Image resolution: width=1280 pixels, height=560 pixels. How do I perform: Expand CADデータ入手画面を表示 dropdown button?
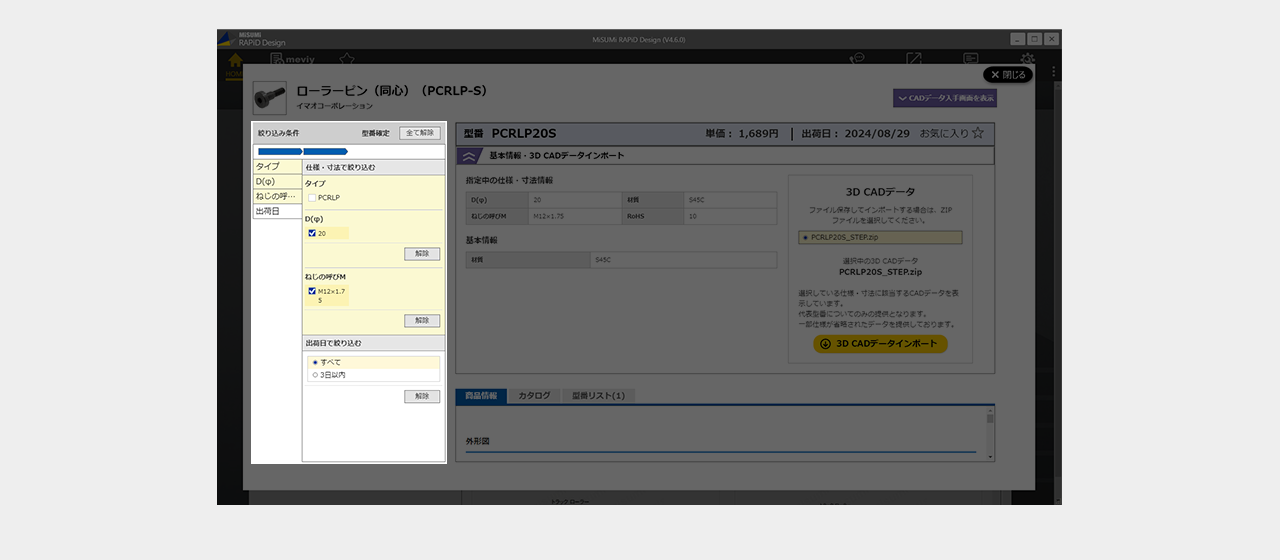944,98
